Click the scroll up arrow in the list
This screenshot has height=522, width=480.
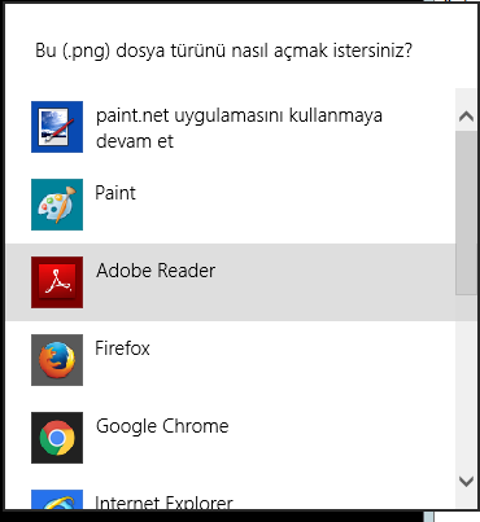pyautogui.click(x=466, y=116)
